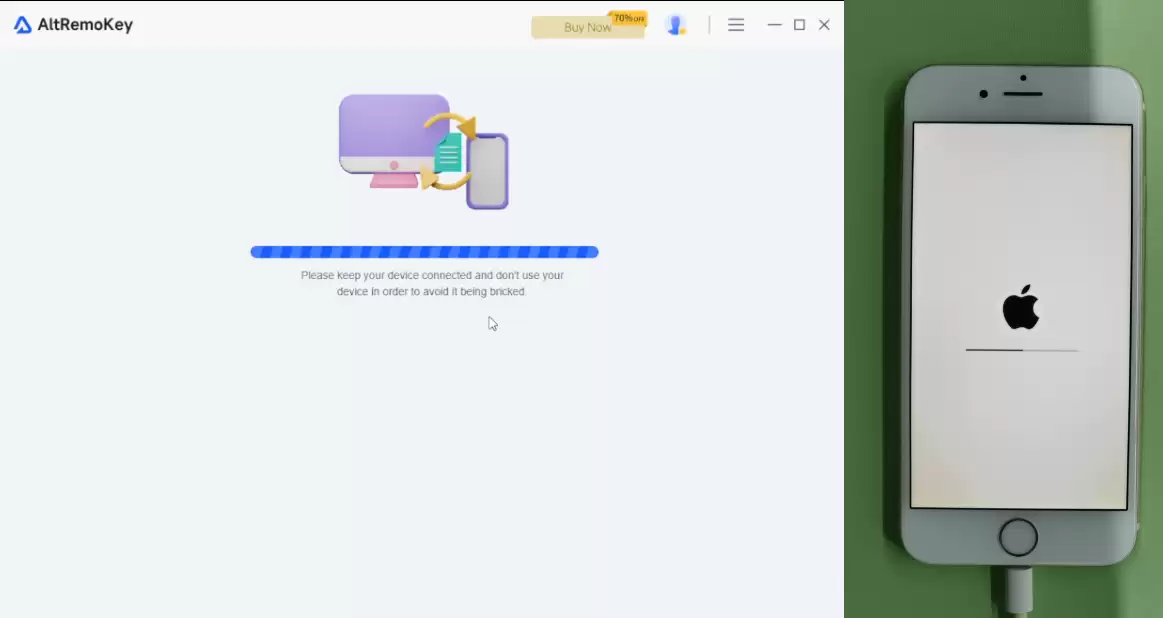
Task: Click the iPhone's boot progress bar
Action: click(x=1021, y=349)
